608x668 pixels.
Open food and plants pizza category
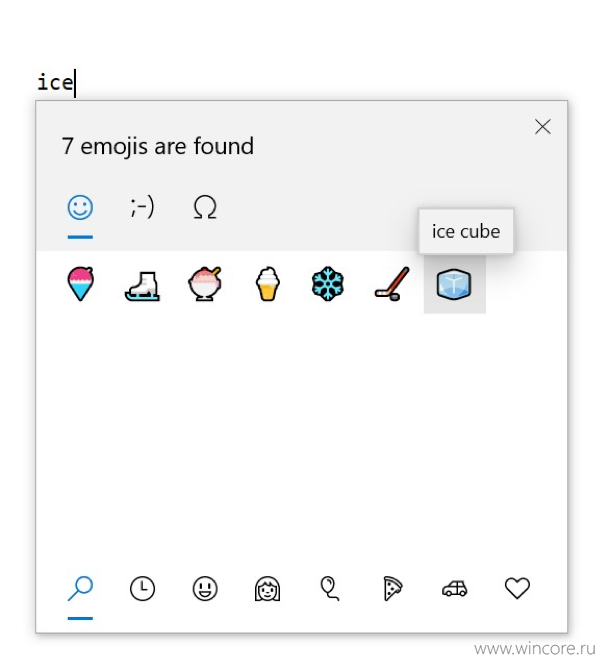tap(392, 589)
